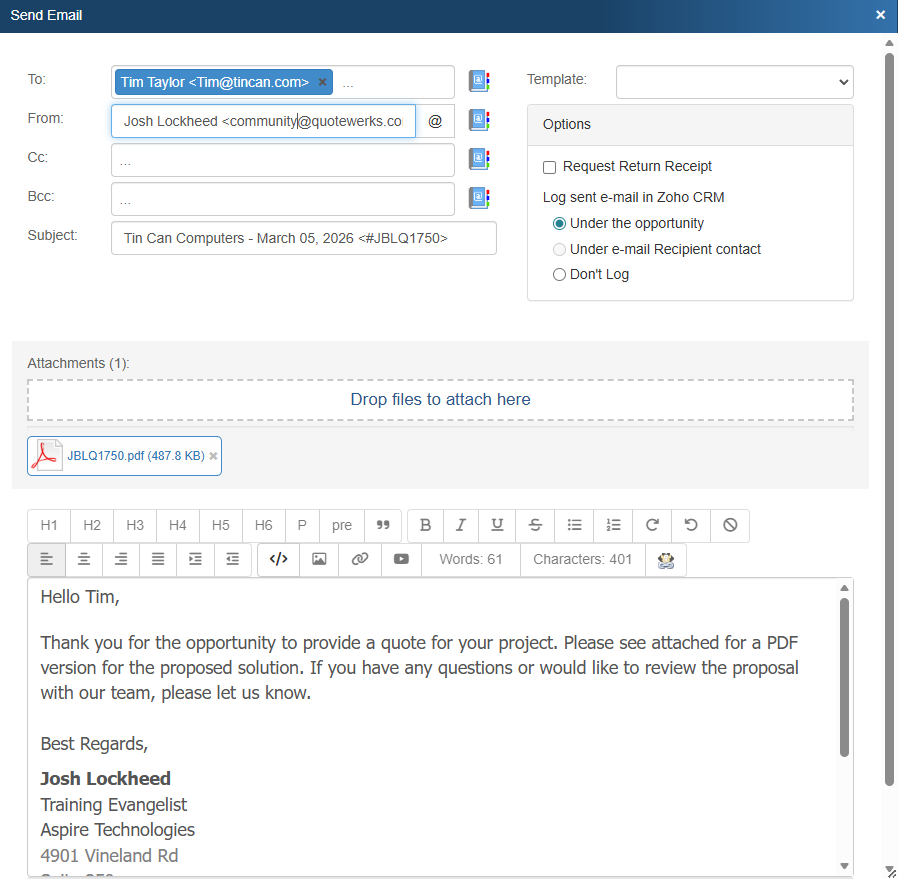Enable Request Return Receipt
This screenshot has height=879, width=898.
coord(549,167)
